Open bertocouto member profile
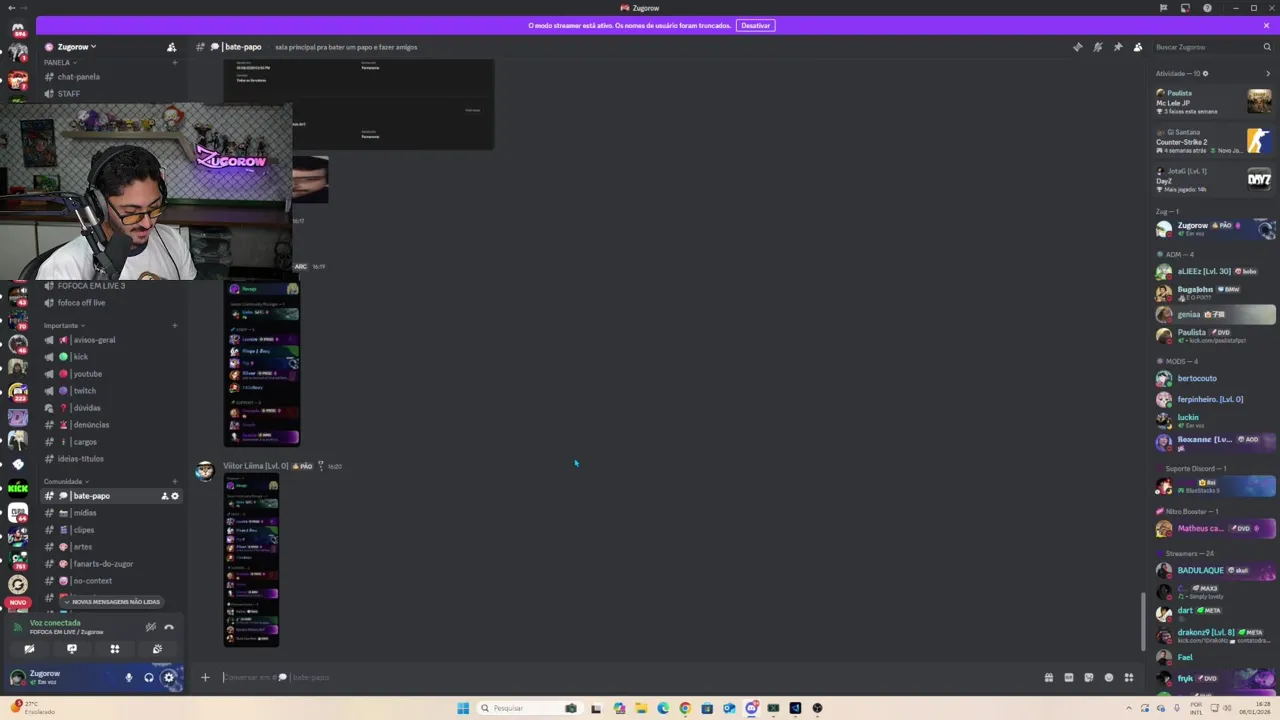 click(1215, 379)
